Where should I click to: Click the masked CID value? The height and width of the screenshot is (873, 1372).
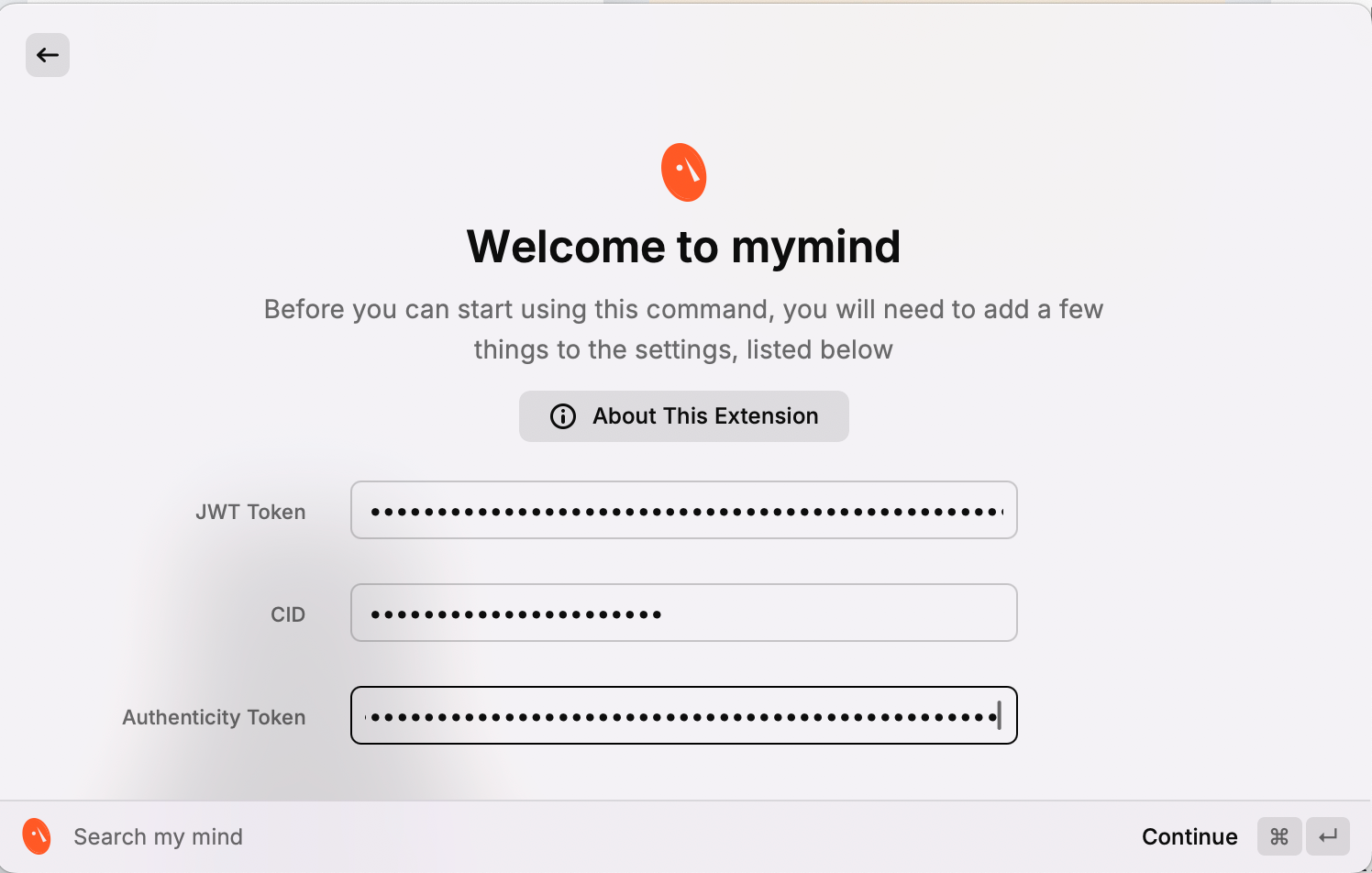[514, 613]
